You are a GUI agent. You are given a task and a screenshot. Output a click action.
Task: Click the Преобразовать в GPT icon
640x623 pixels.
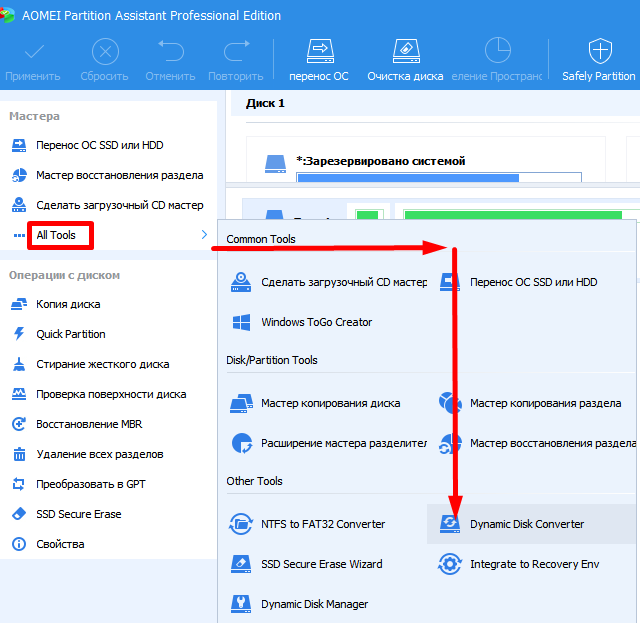[x=19, y=484]
